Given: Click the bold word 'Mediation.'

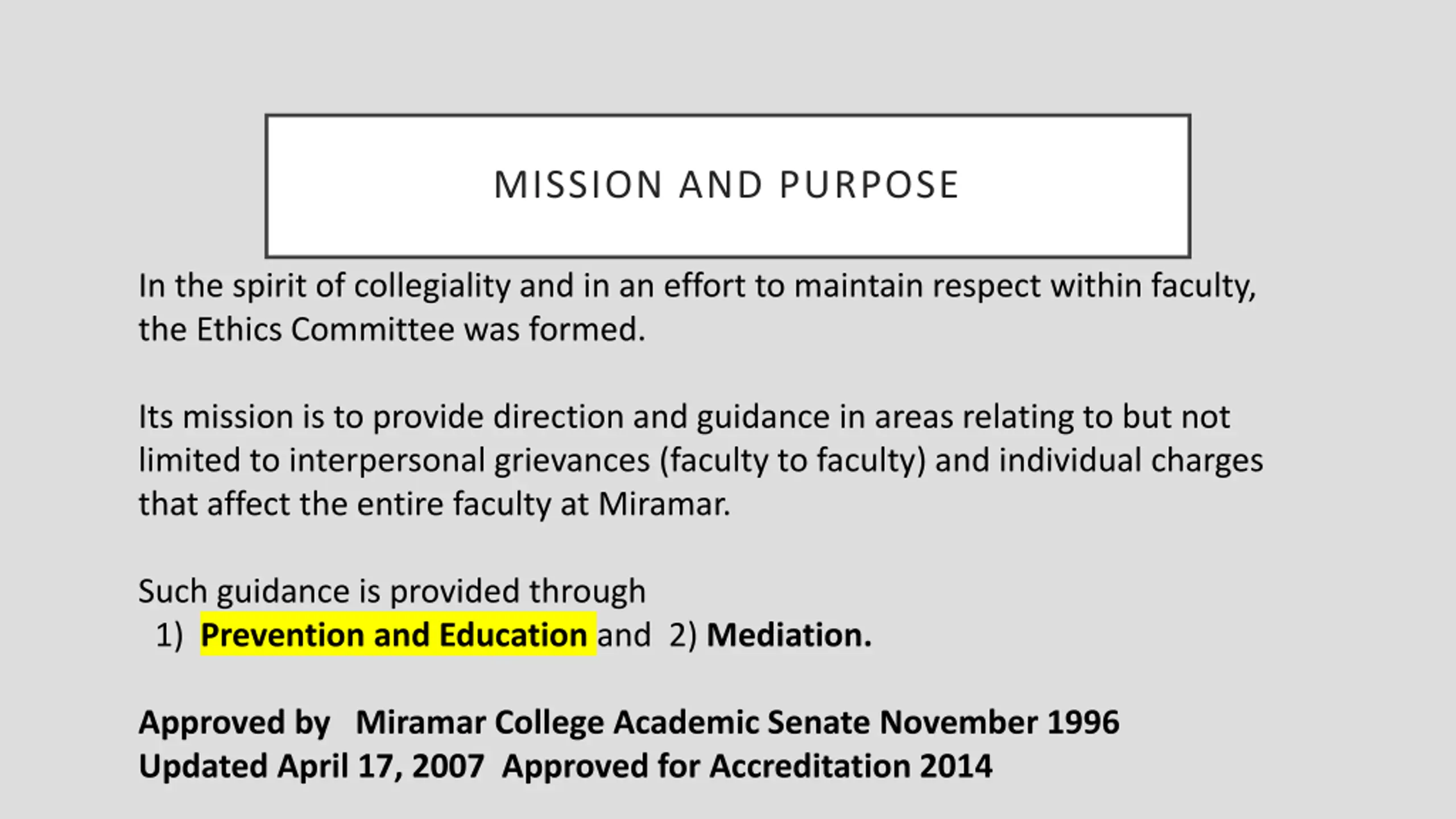Looking at the screenshot, I should (789, 635).
